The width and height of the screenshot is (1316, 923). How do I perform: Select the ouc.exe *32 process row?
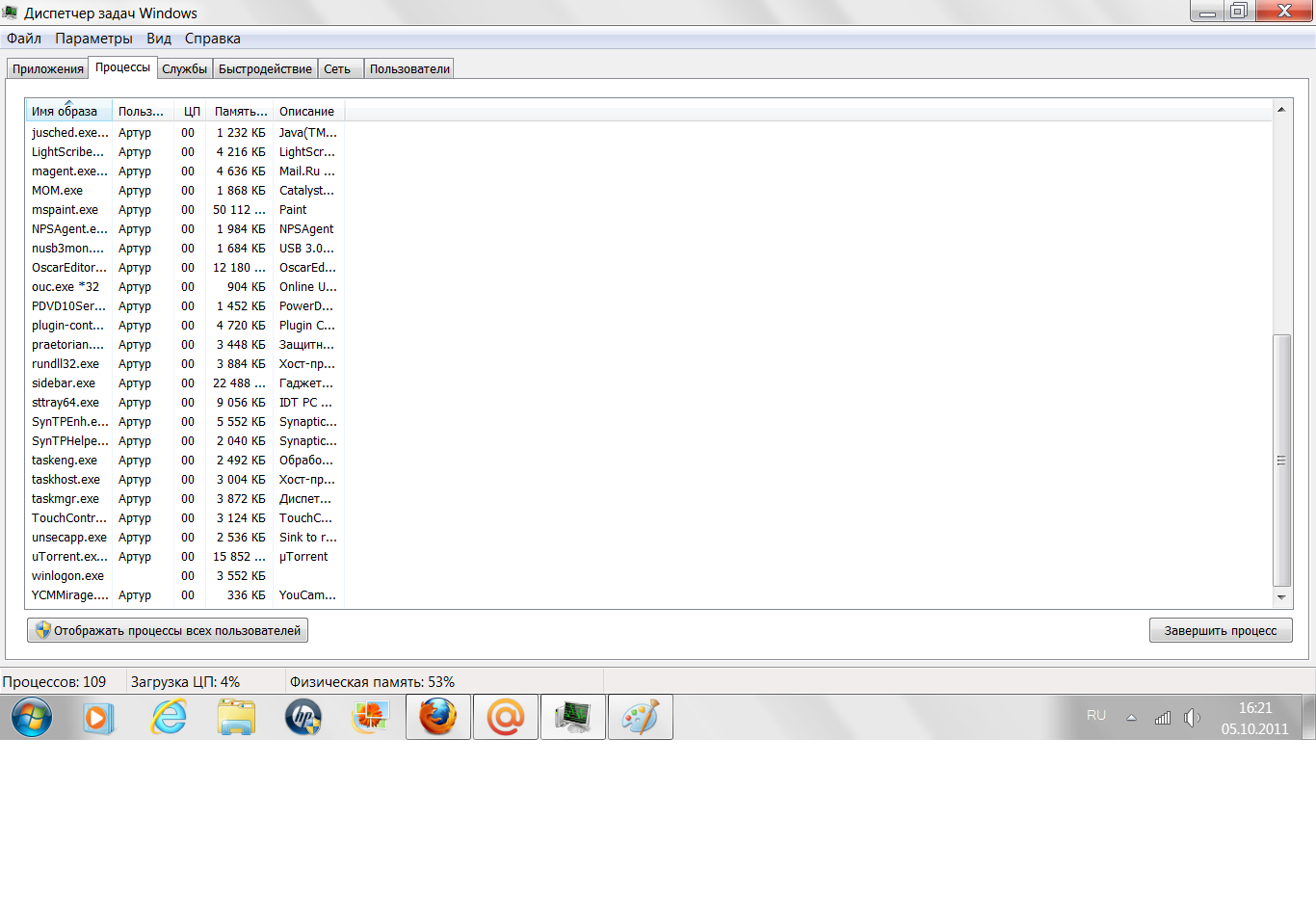(185, 287)
